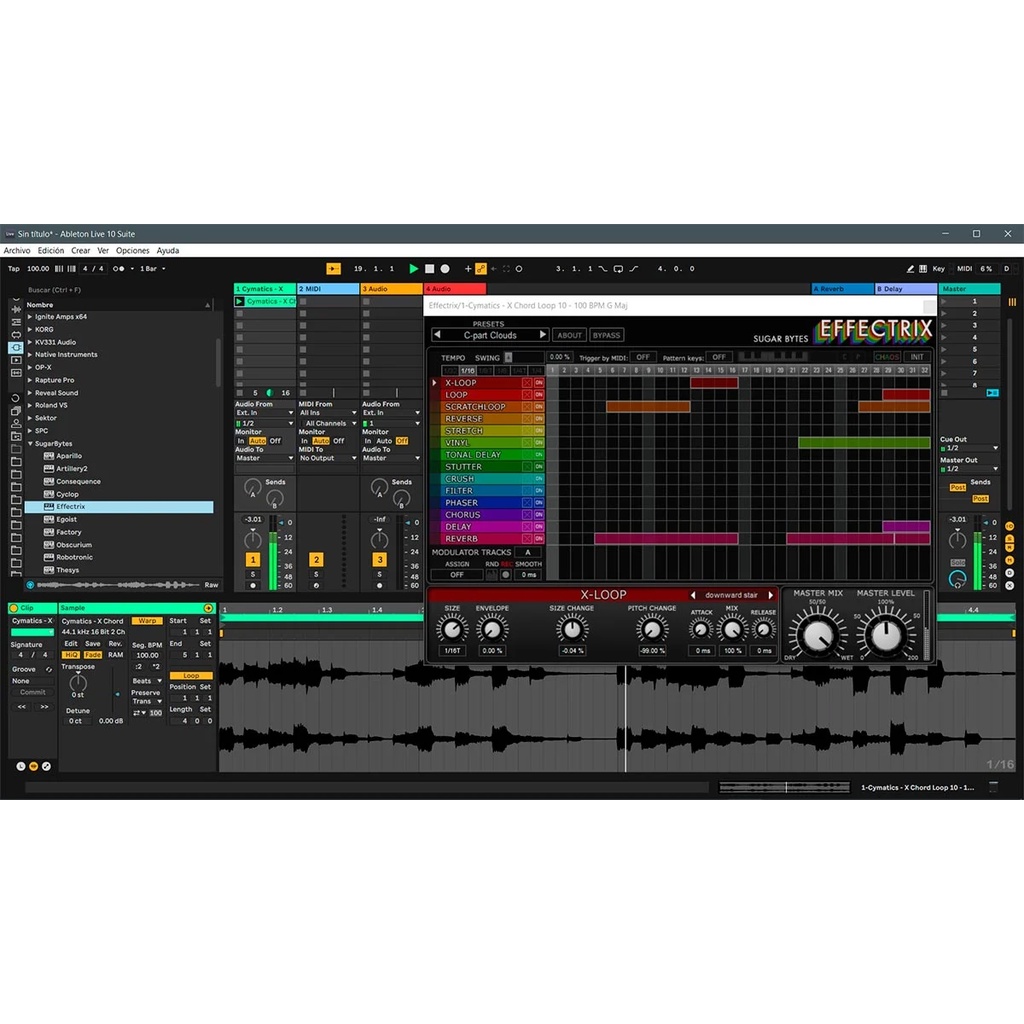
Task: Click the Arrangement Record circle button
Action: pos(445,269)
